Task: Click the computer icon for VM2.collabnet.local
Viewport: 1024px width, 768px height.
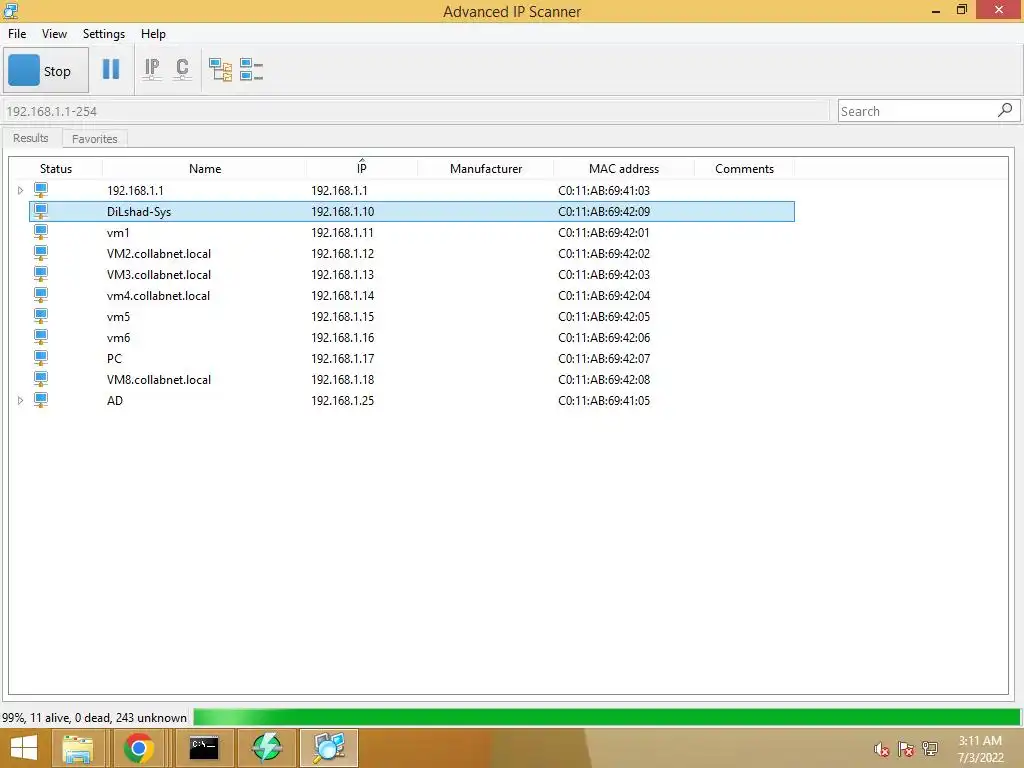Action: (40, 253)
